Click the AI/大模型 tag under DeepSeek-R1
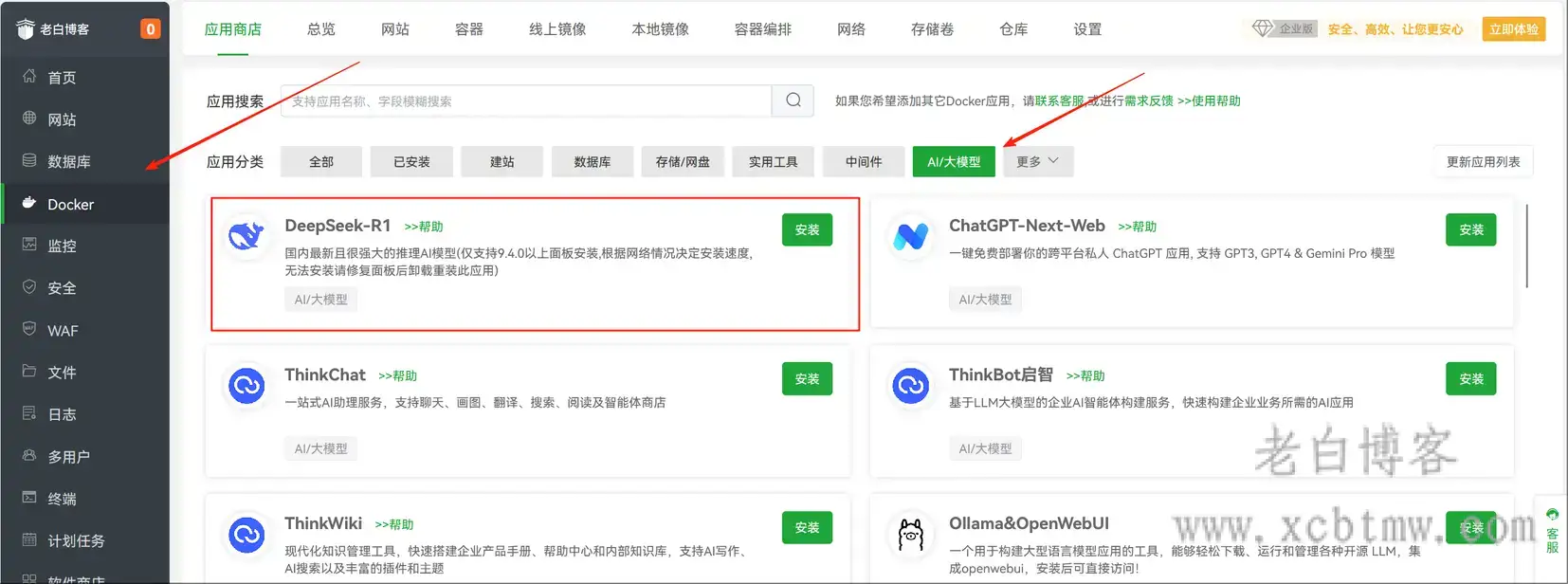 pos(320,300)
